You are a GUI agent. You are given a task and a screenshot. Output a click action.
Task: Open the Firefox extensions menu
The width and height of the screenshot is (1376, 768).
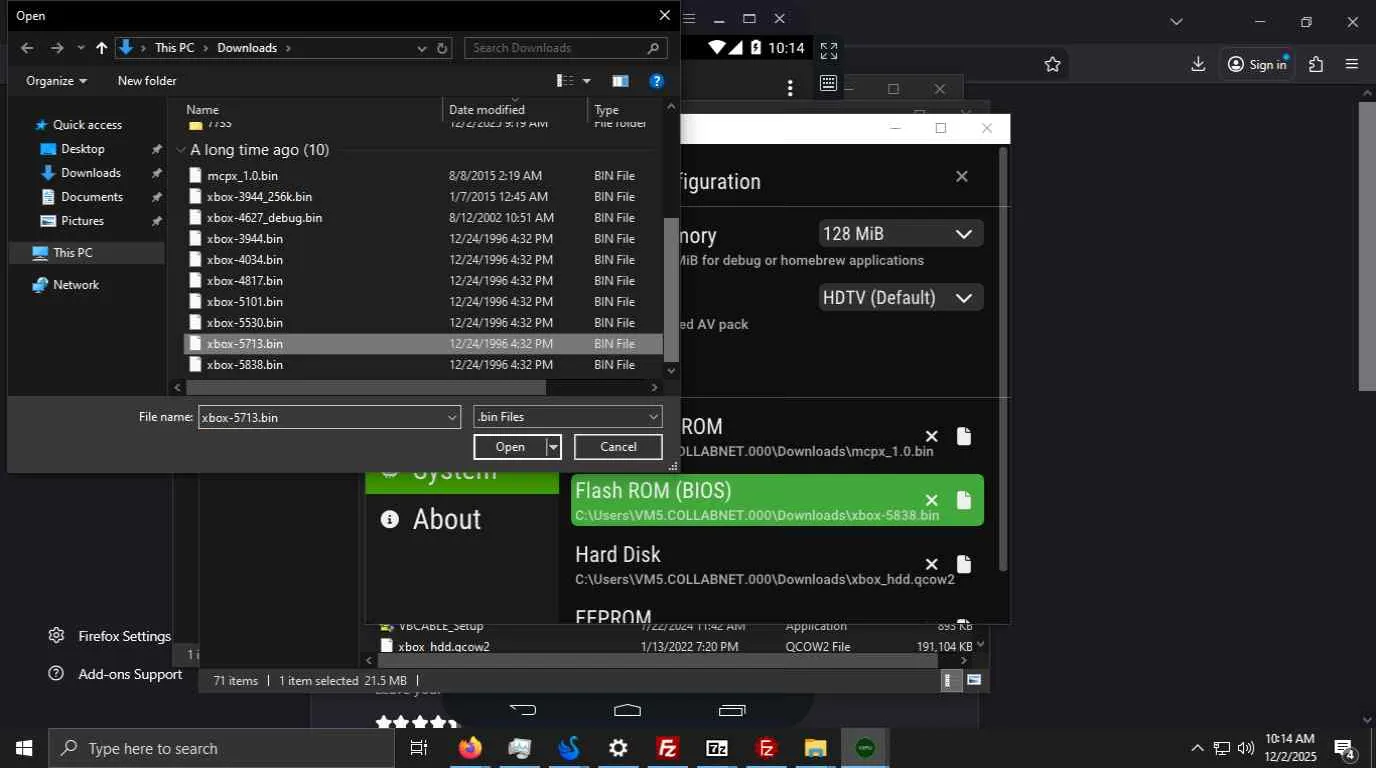(x=1316, y=64)
